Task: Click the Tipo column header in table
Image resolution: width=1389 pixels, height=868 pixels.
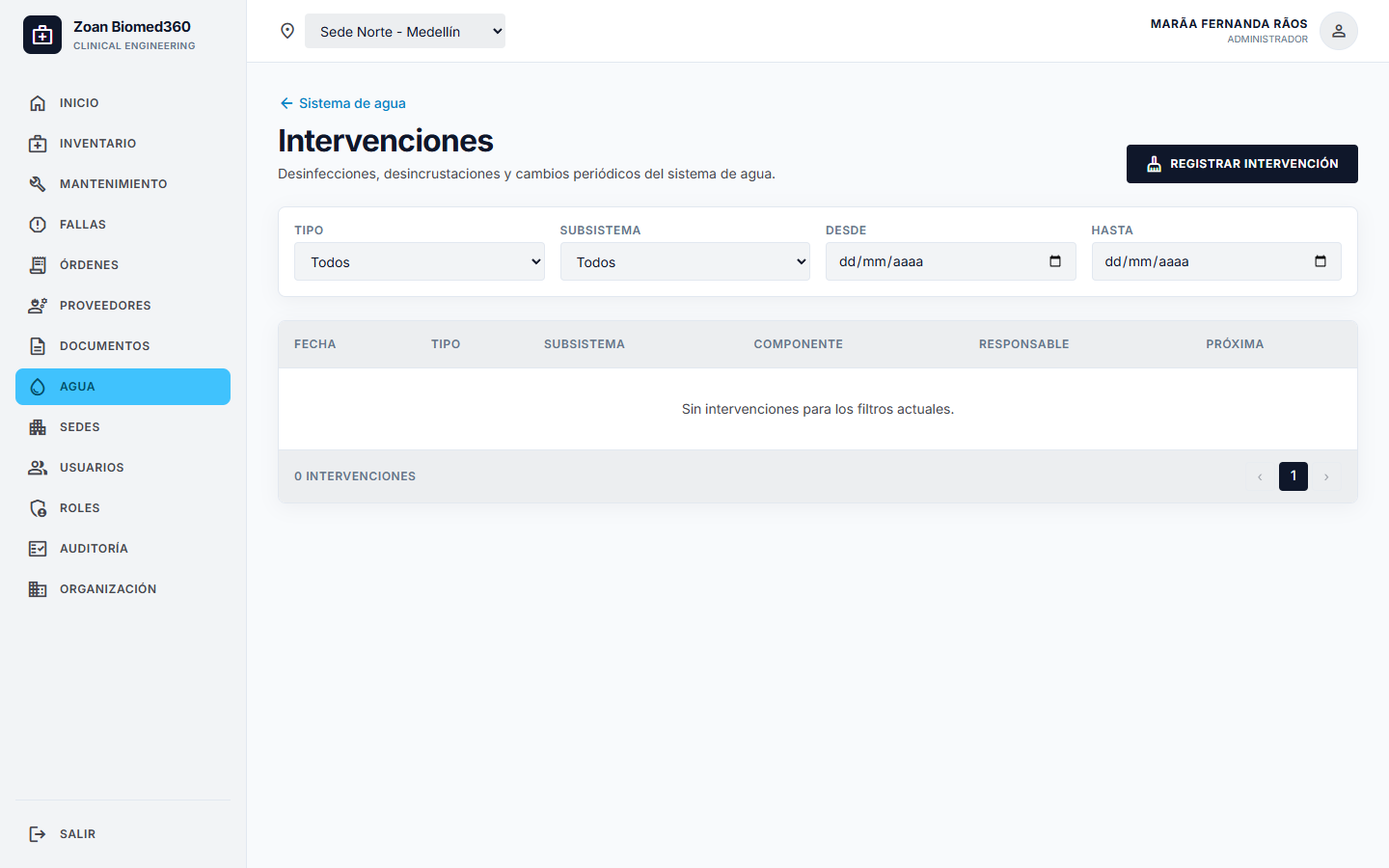Action: [x=446, y=344]
